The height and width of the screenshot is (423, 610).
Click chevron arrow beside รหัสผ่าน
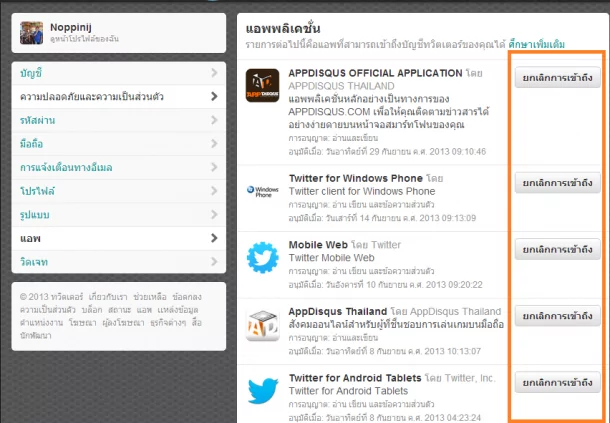(214, 120)
